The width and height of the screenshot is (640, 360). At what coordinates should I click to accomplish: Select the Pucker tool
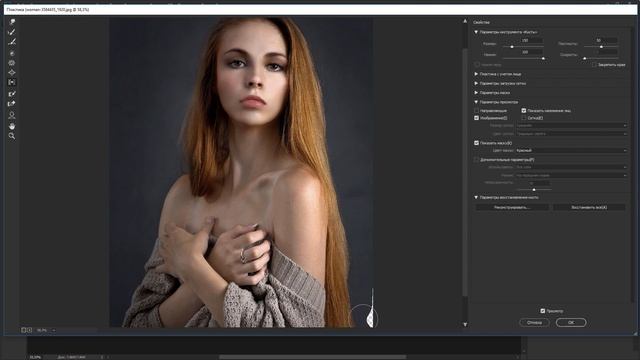[x=12, y=63]
